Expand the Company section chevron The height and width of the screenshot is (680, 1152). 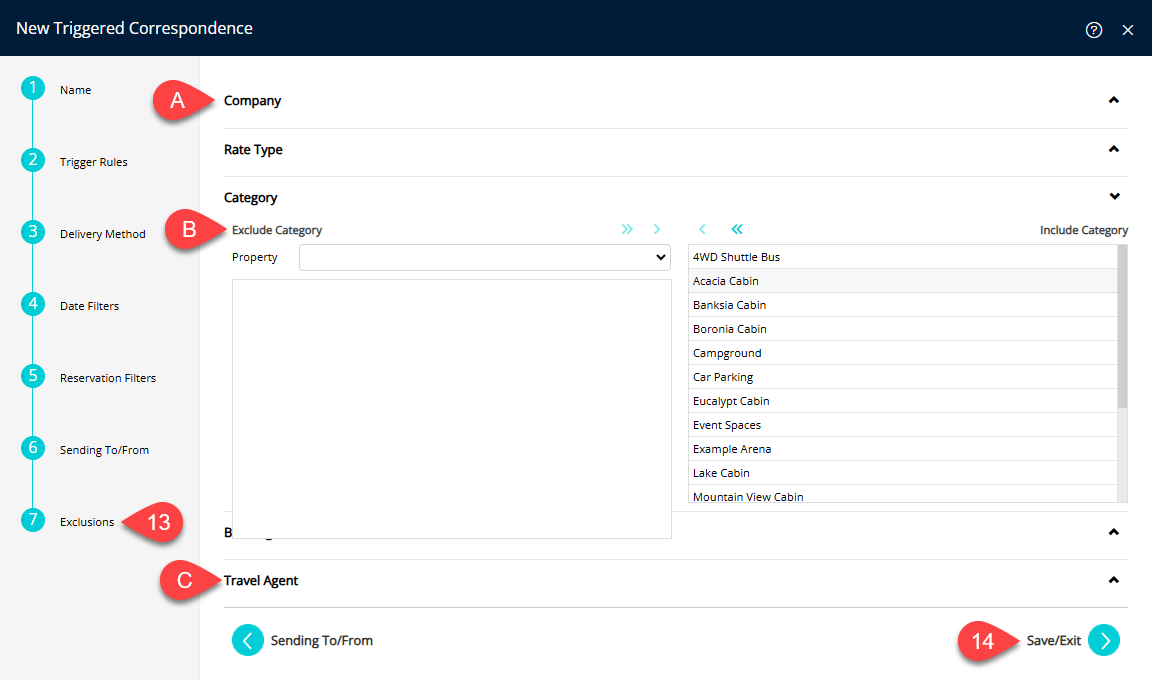(1114, 100)
